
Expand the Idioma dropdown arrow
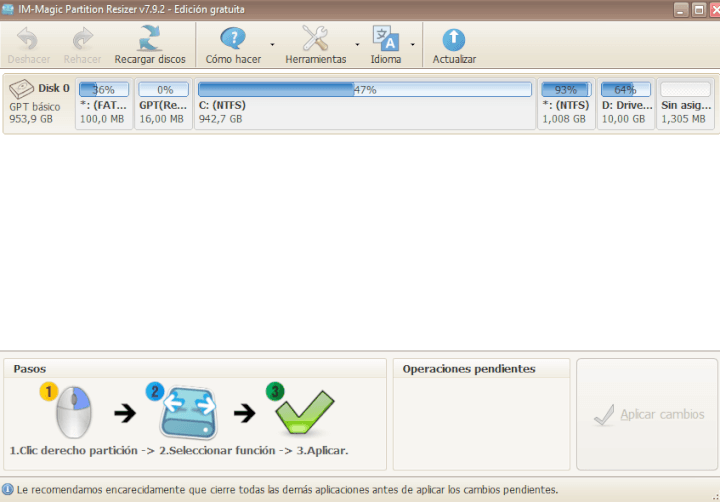[413, 45]
